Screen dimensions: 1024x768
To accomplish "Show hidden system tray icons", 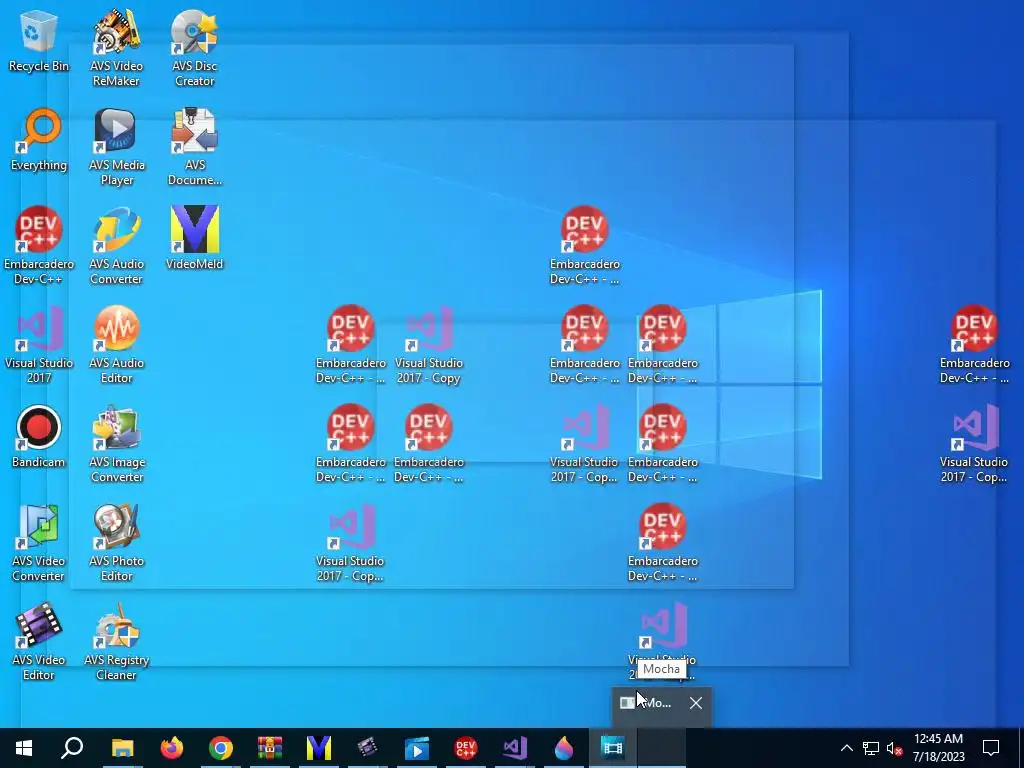I will pyautogui.click(x=846, y=748).
